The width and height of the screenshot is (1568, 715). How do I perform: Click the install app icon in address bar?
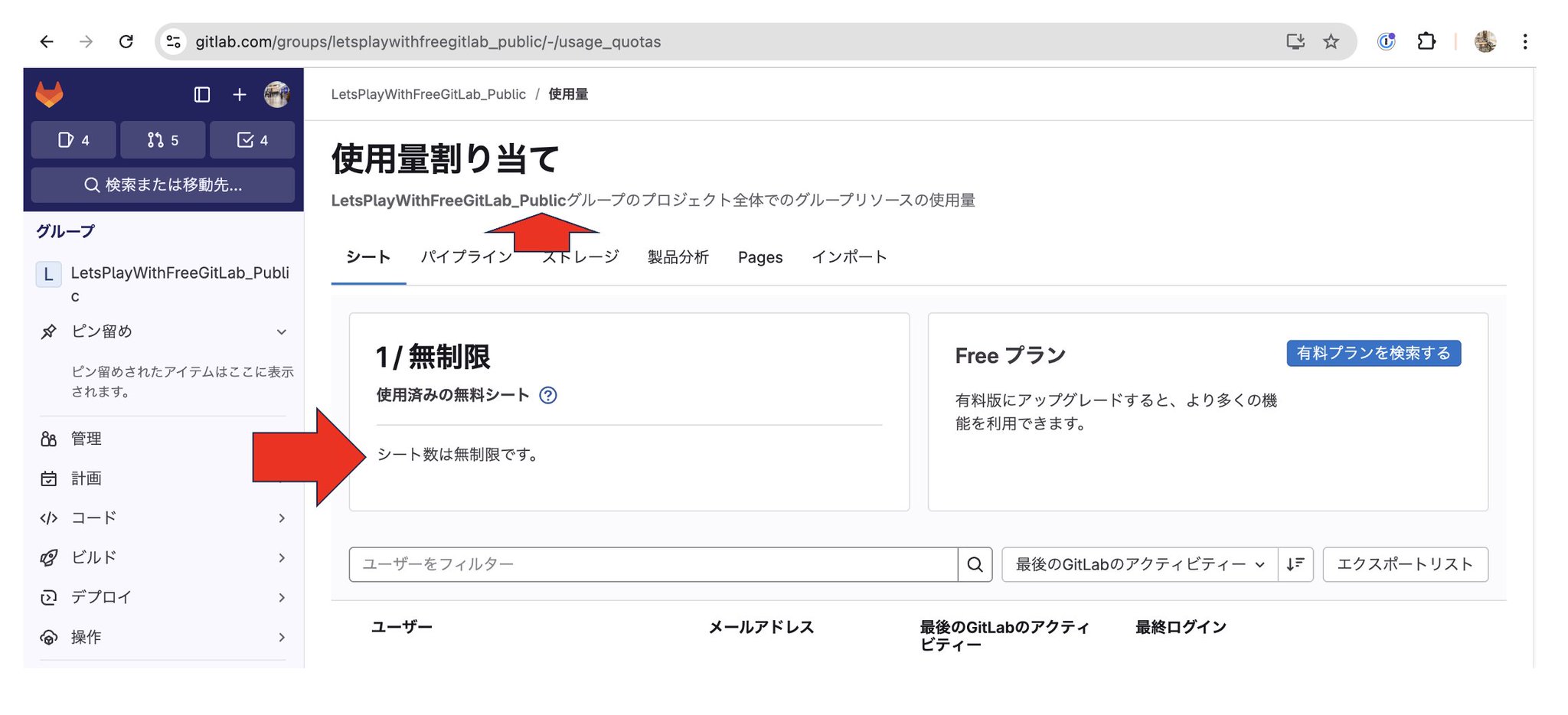click(1295, 41)
